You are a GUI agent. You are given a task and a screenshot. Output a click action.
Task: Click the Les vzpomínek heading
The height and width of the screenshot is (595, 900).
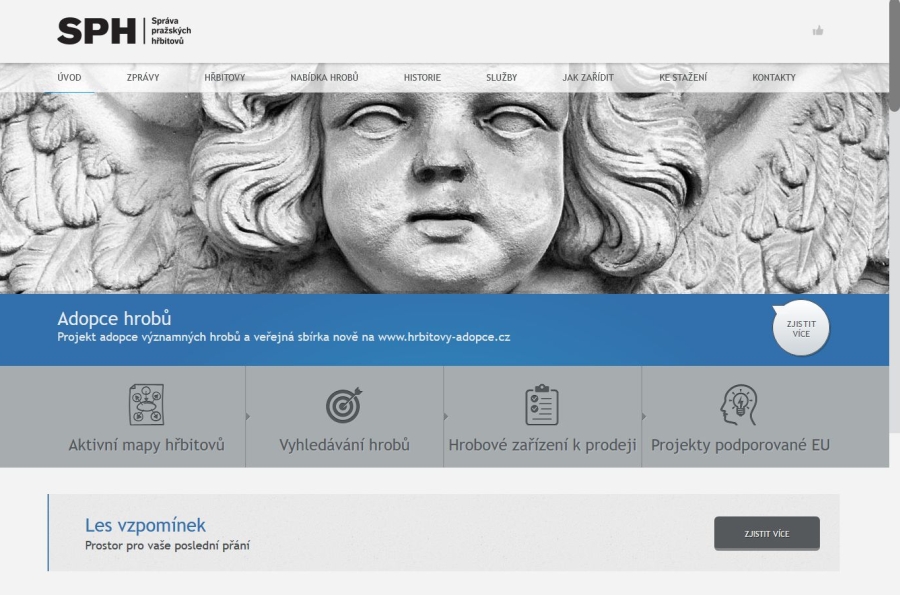tap(145, 525)
